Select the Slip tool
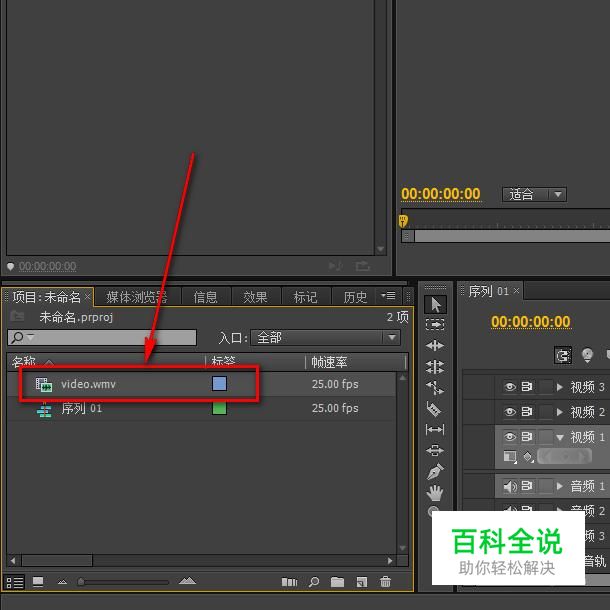 point(435,429)
